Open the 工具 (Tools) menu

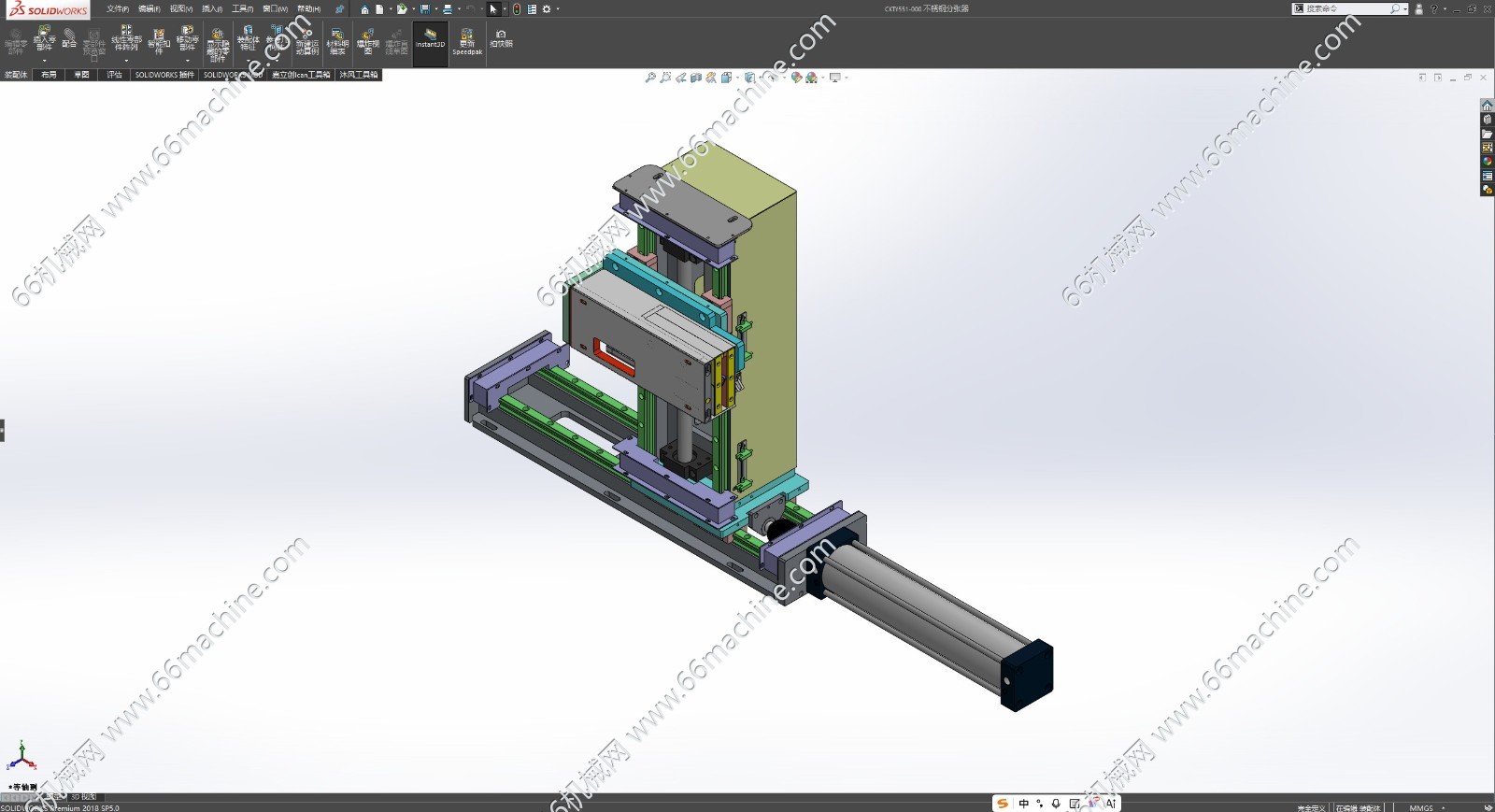point(242,9)
